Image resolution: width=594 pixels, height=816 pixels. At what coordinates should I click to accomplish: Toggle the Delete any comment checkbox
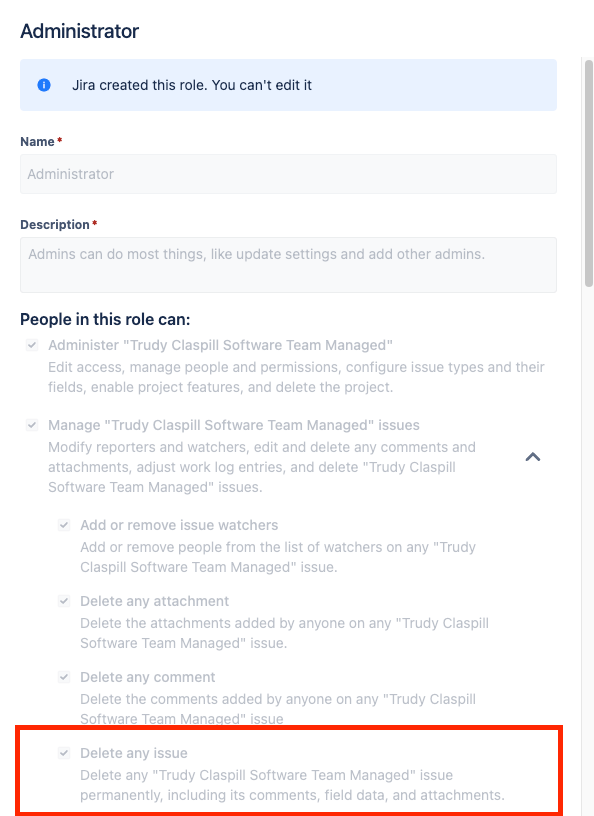[x=64, y=677]
